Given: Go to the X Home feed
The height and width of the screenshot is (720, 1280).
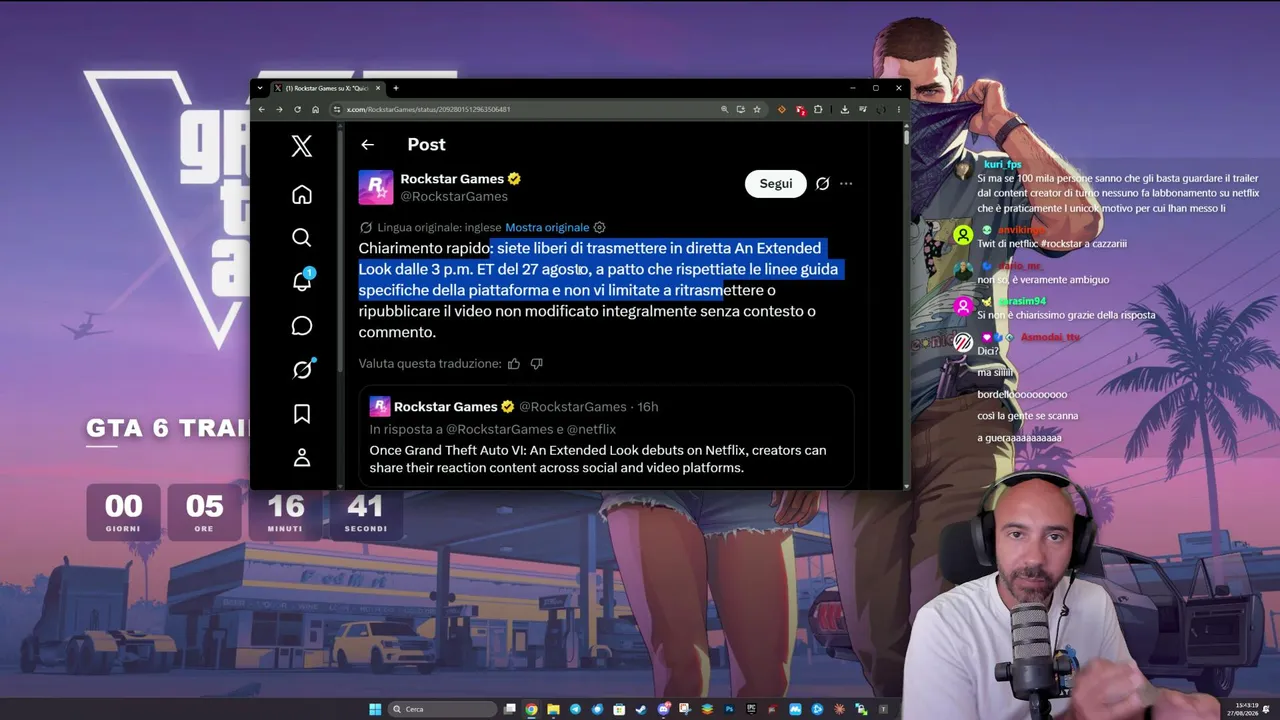Looking at the screenshot, I should pyautogui.click(x=301, y=194).
